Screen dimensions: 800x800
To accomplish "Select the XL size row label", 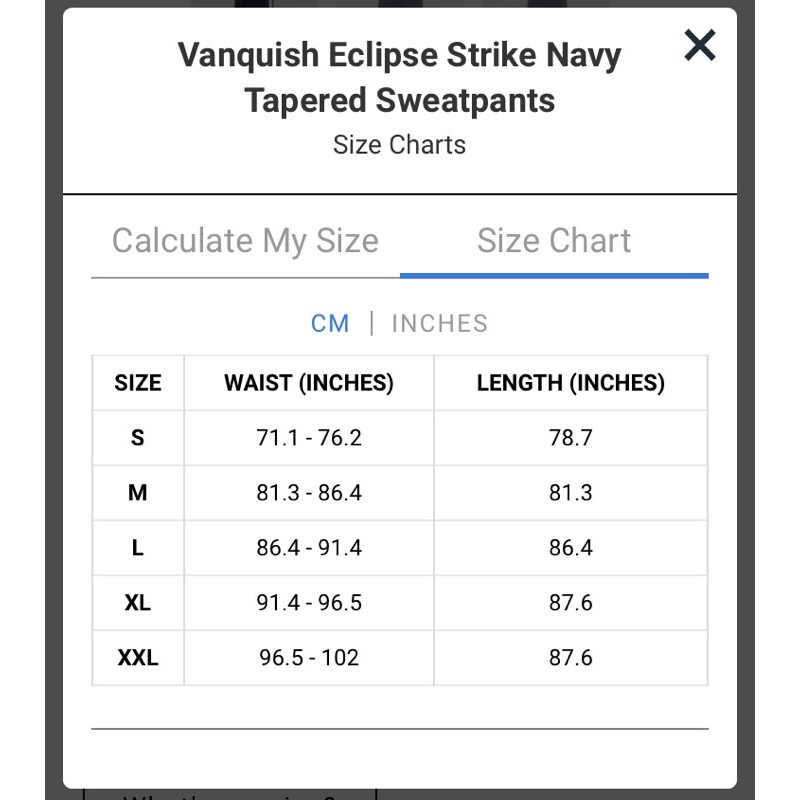I will click(x=138, y=603).
